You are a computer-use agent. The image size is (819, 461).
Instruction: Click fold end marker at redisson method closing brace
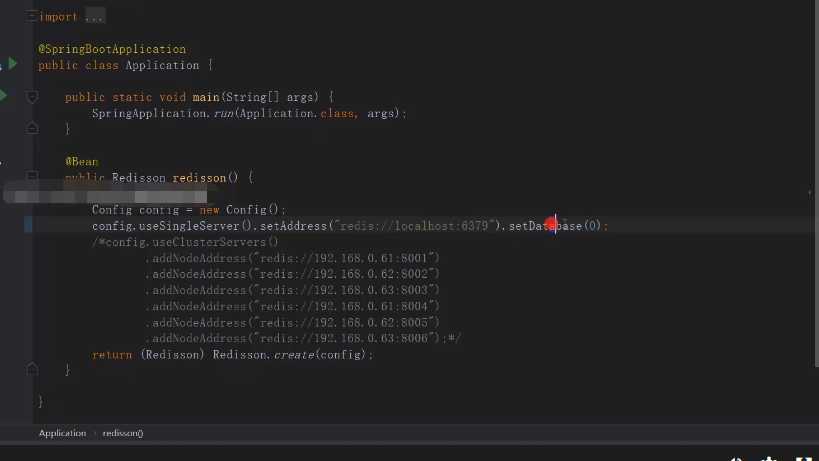click(32, 369)
